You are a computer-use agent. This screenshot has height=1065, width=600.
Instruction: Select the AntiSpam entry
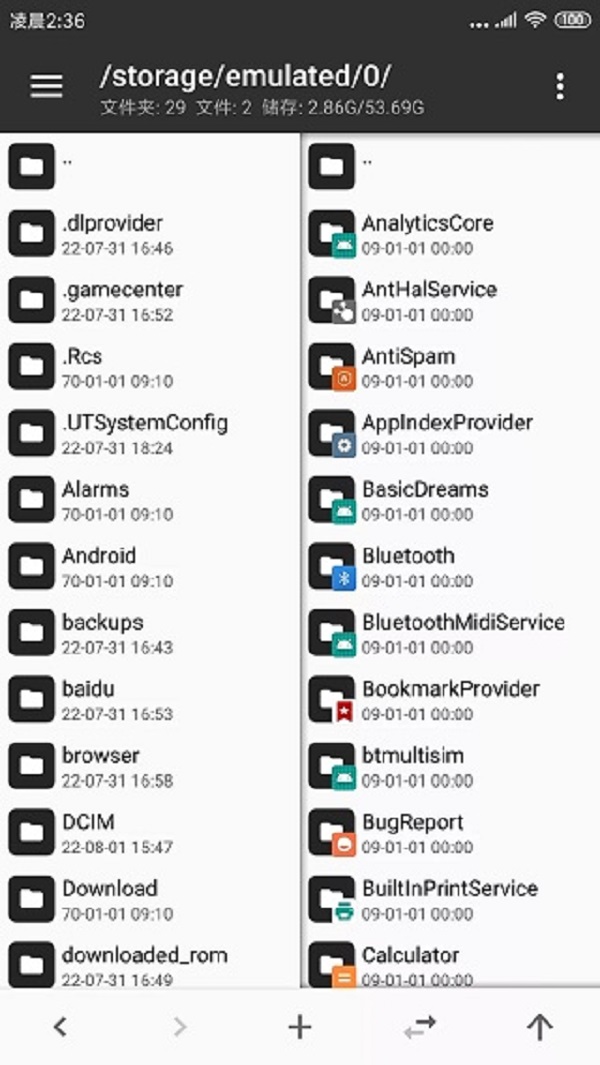point(451,367)
